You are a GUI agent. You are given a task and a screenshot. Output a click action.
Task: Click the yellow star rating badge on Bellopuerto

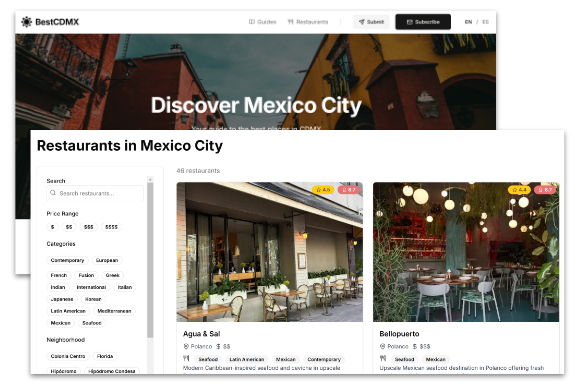coord(519,190)
